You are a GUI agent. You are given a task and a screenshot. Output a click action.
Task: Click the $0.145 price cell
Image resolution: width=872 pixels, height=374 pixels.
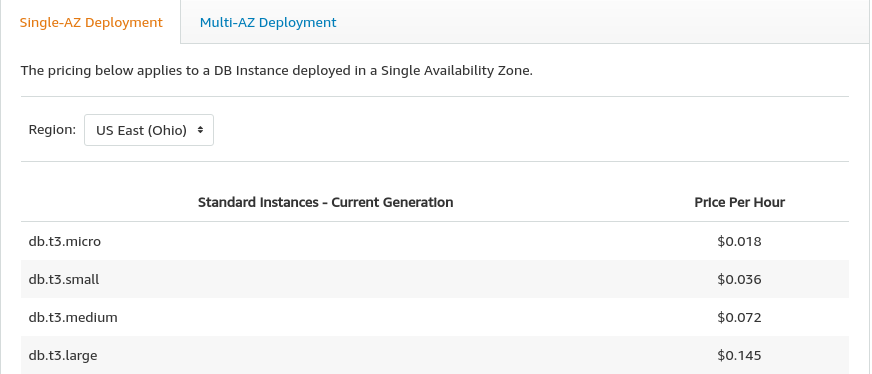point(739,355)
